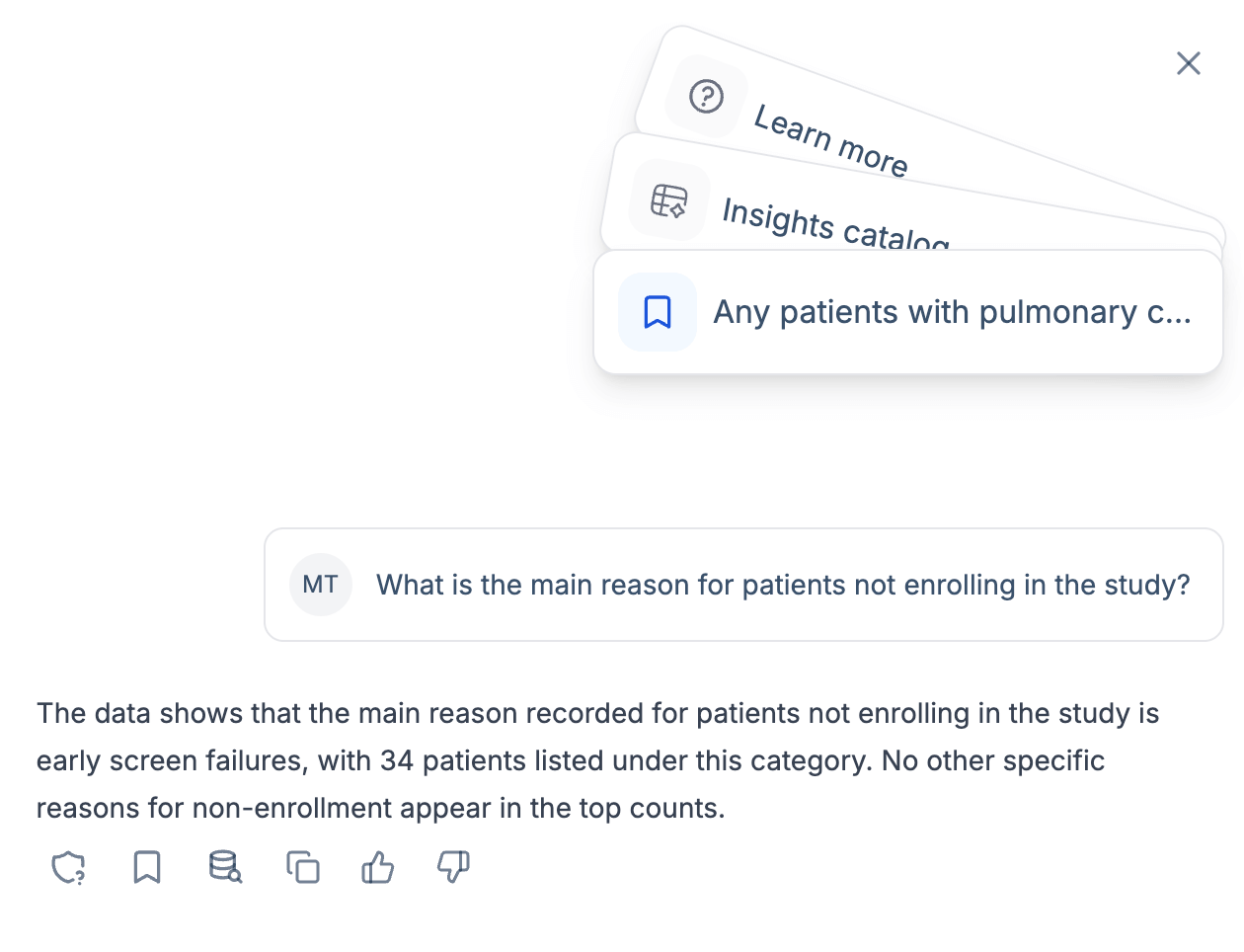This screenshot has height=952, width=1244.
Task: Click the user question about patients not enrolling
Action: 783,585
